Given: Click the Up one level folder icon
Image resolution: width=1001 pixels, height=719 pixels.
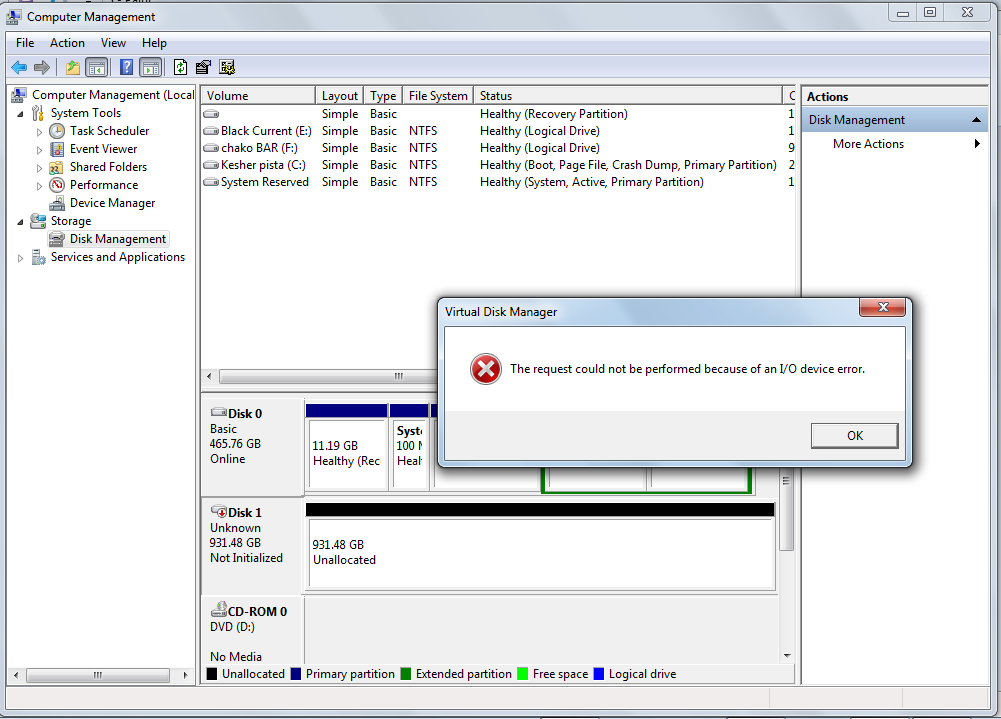Looking at the screenshot, I should 73,67.
